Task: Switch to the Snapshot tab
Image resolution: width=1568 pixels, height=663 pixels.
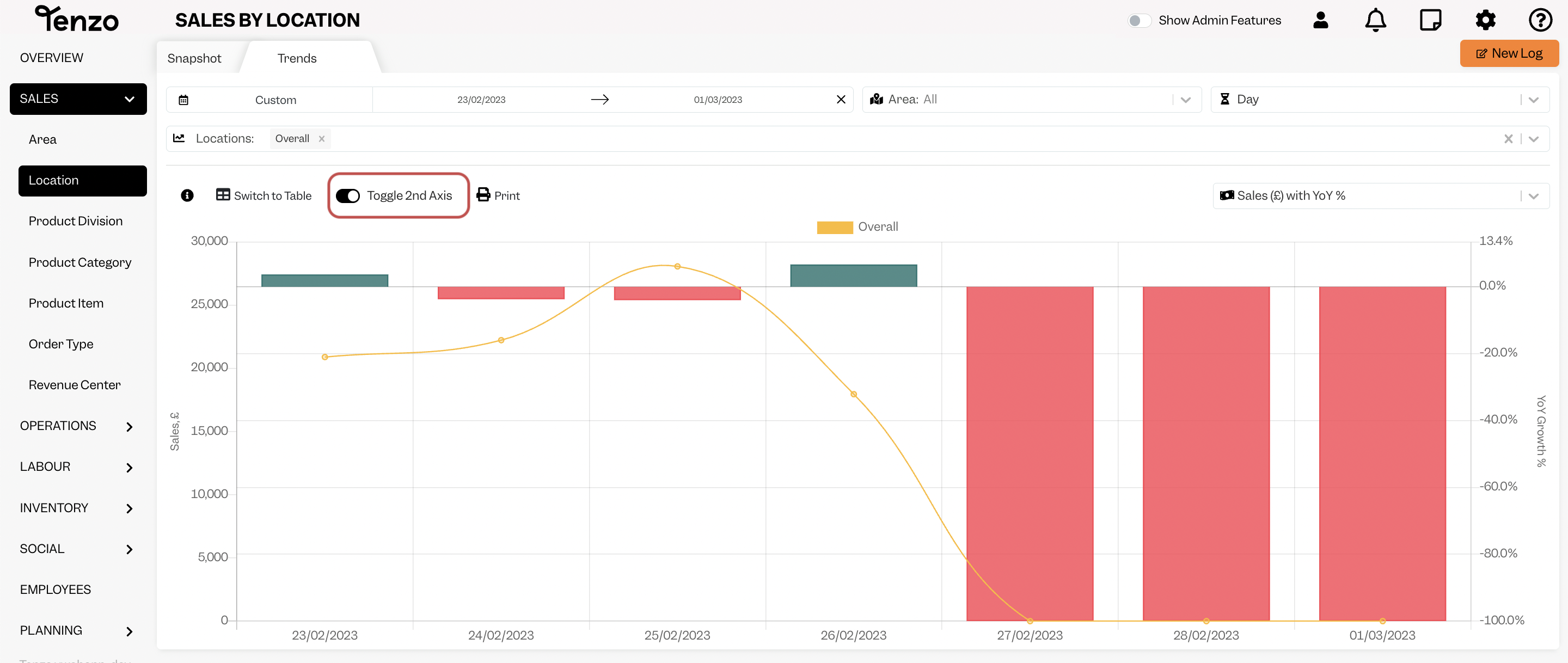Action: click(x=194, y=58)
